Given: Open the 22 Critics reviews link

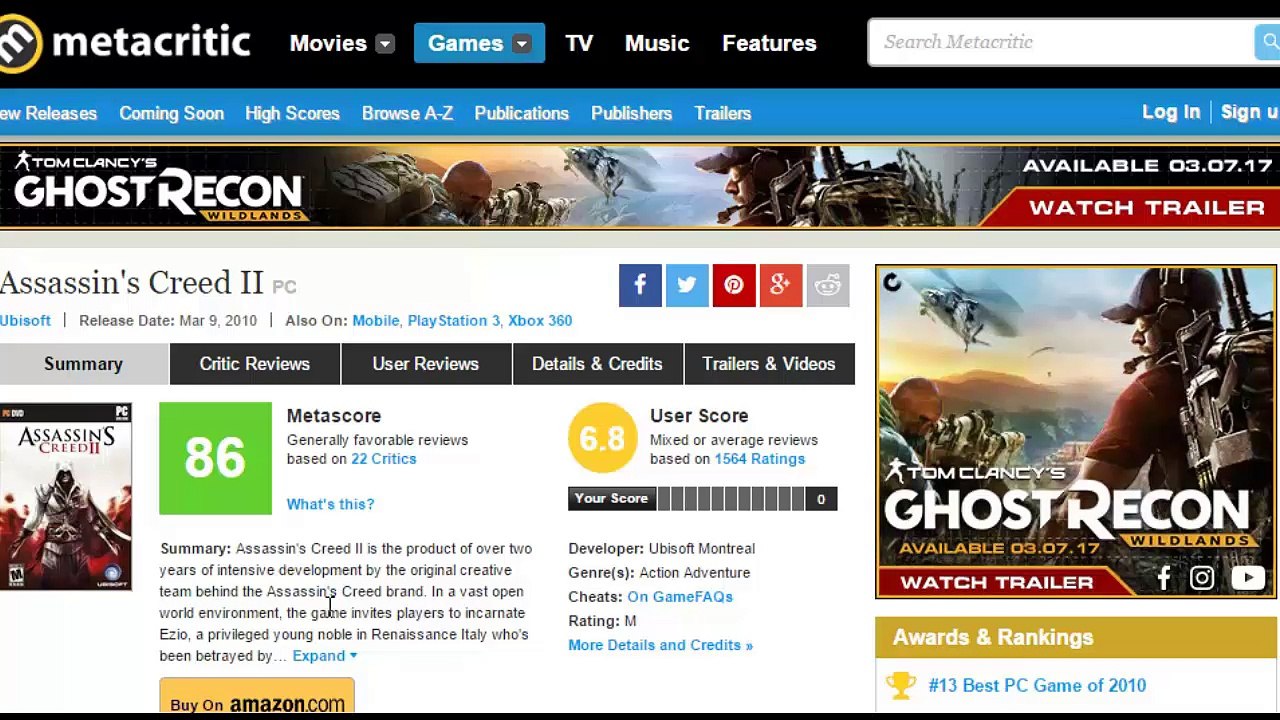Looking at the screenshot, I should coord(383,459).
